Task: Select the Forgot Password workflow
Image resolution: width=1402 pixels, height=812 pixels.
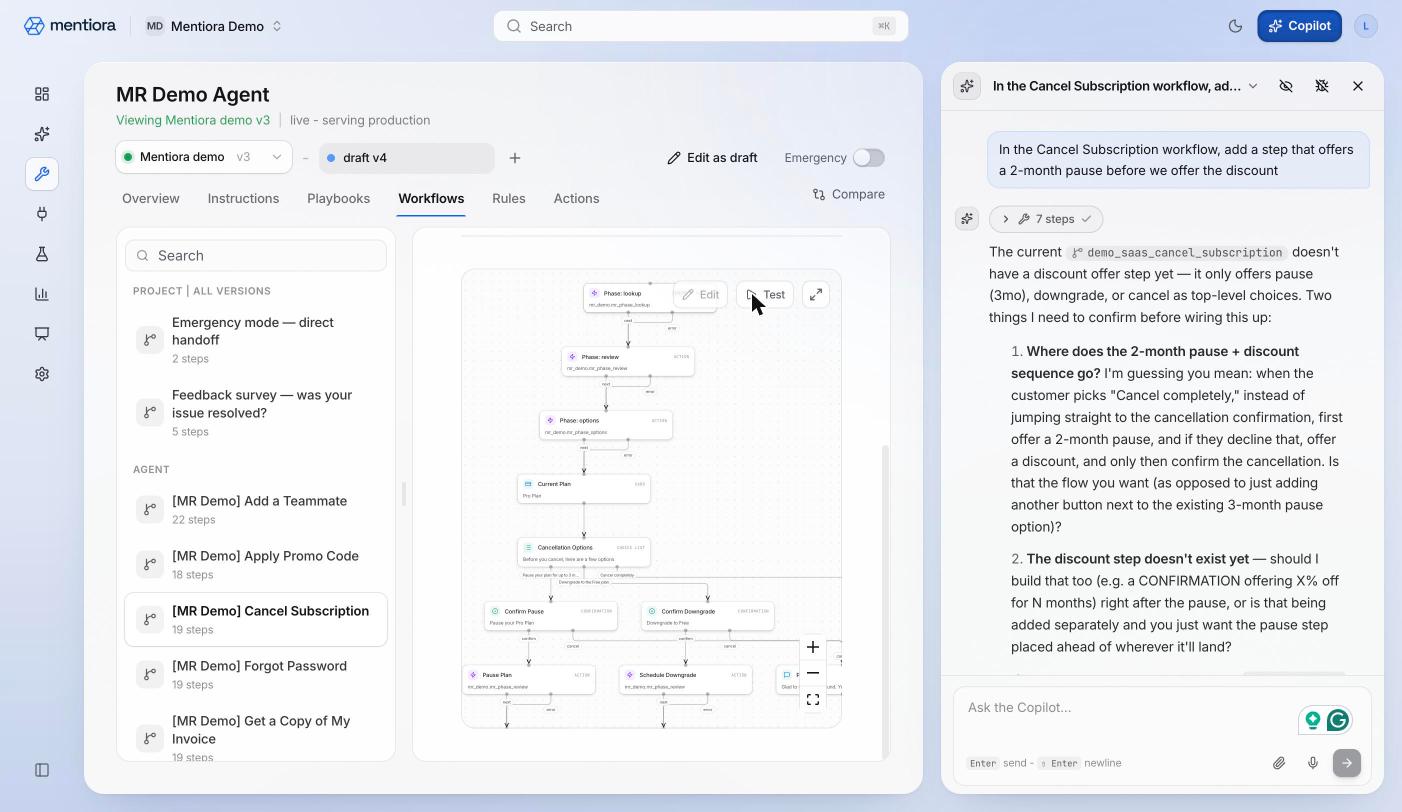Action: 256,674
